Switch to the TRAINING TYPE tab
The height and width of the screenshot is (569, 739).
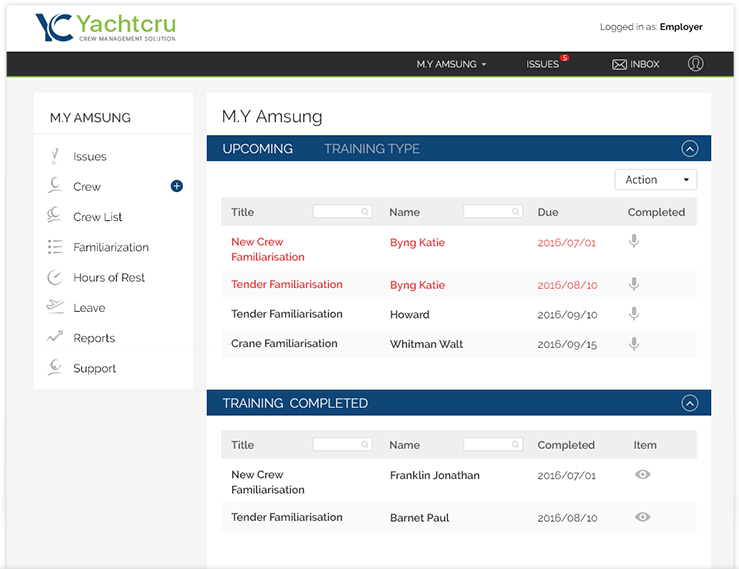[x=372, y=149]
